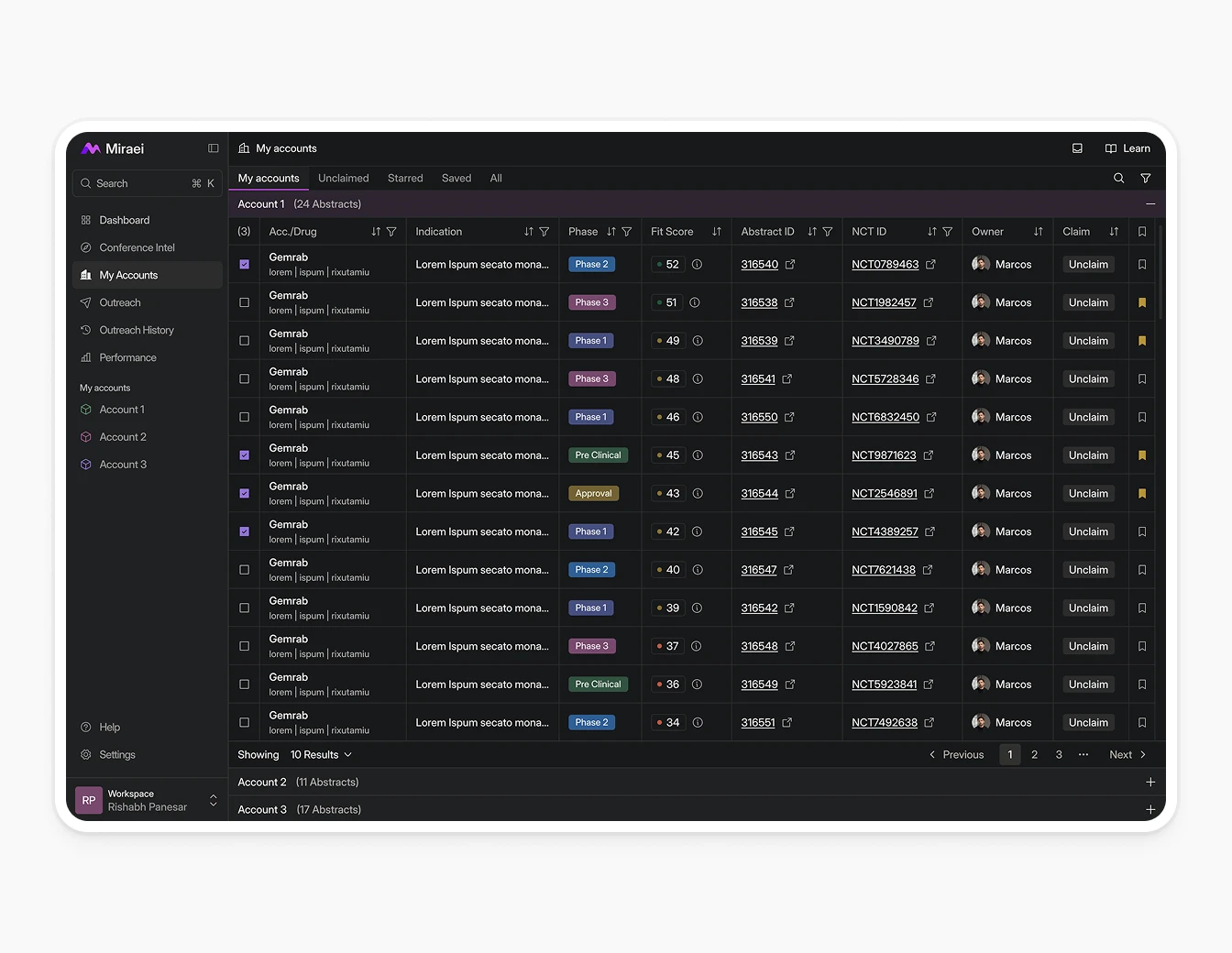Open the filter funnel in the tab bar
Viewport: 1232px width, 953px height.
pos(1145,179)
